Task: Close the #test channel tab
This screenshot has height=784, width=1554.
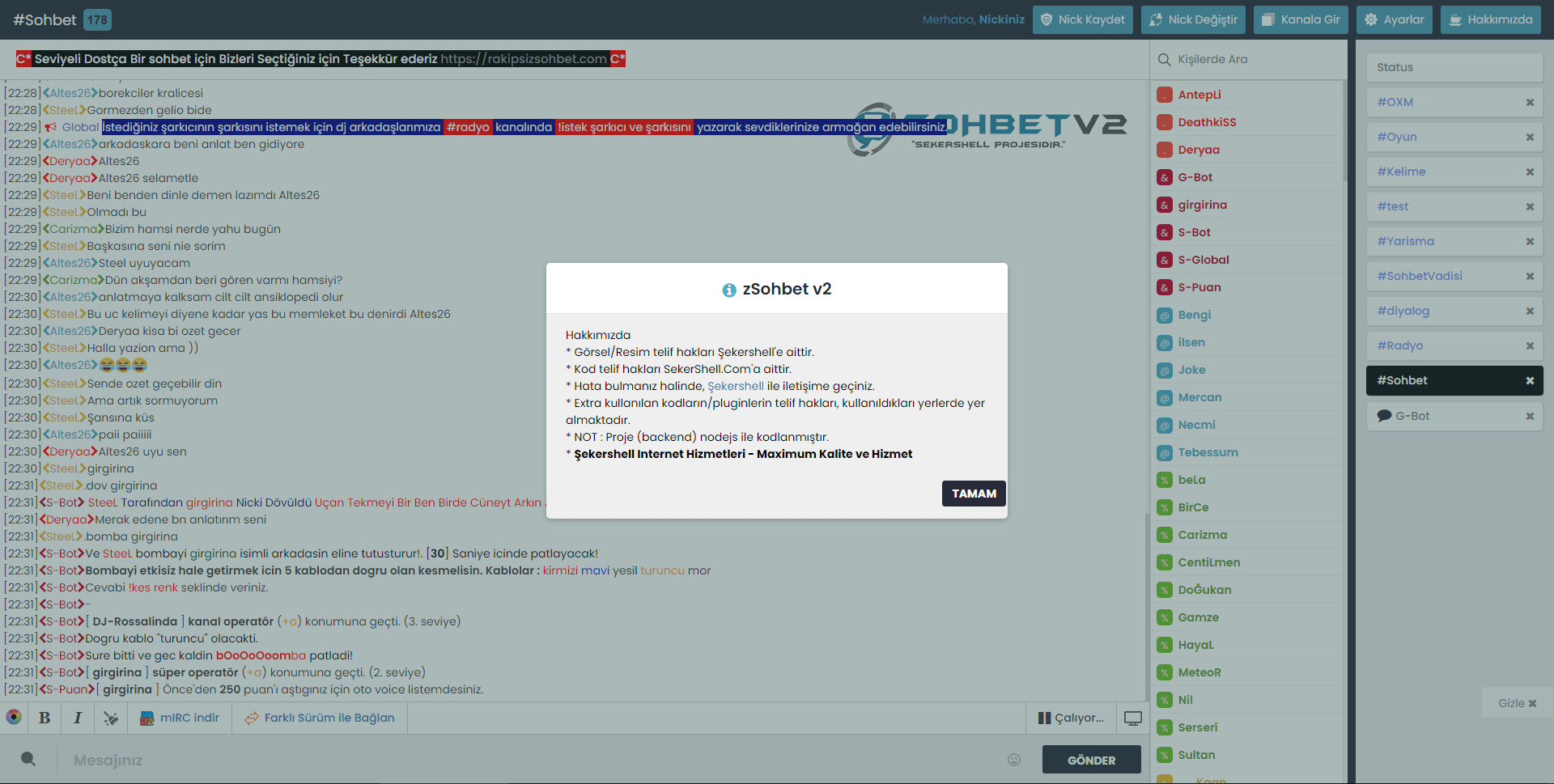Action: 1530,206
